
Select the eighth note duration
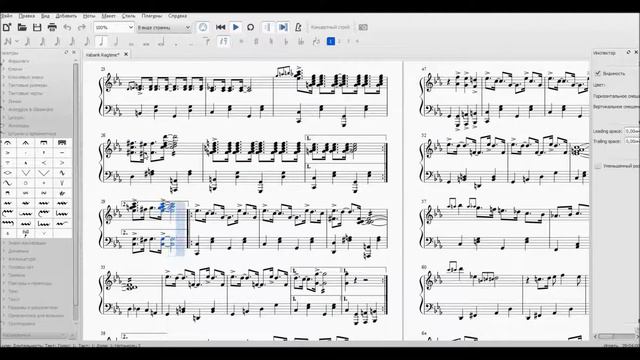[x=87, y=41]
